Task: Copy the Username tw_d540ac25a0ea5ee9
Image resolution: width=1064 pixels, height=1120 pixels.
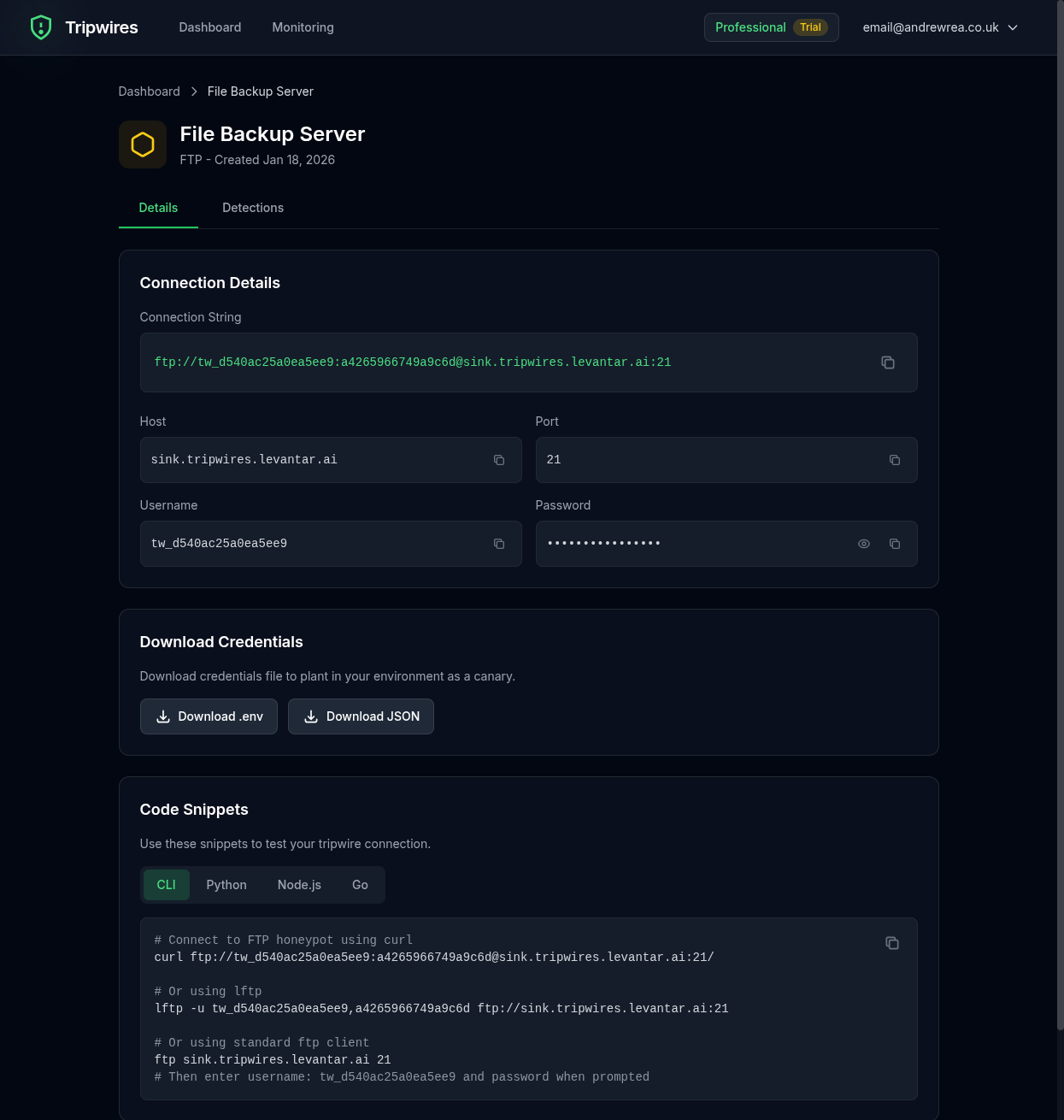Action: click(499, 544)
